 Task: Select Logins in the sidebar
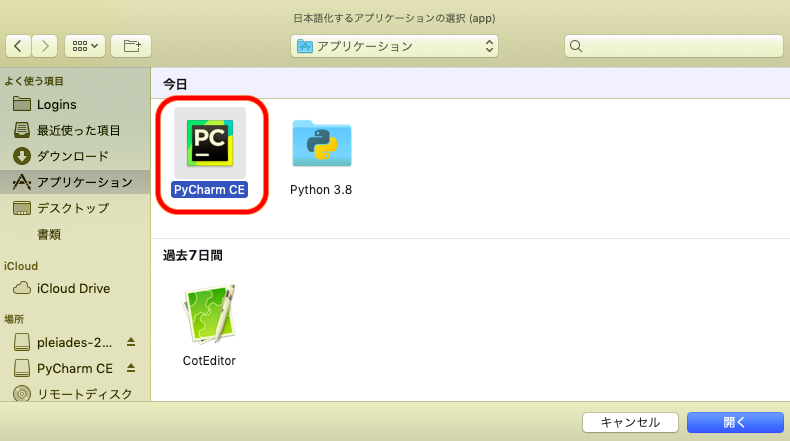[75, 104]
